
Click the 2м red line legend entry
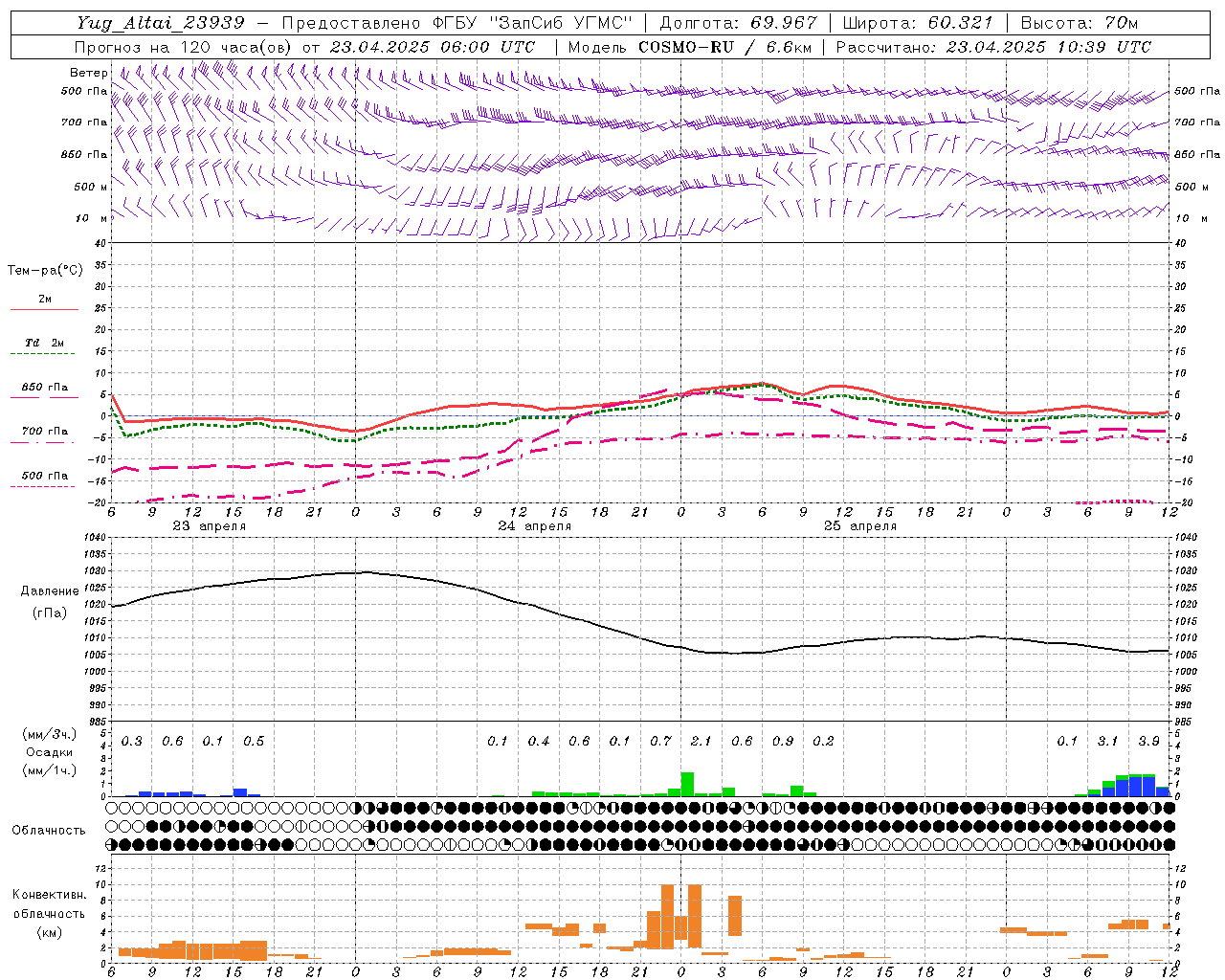(x=45, y=300)
